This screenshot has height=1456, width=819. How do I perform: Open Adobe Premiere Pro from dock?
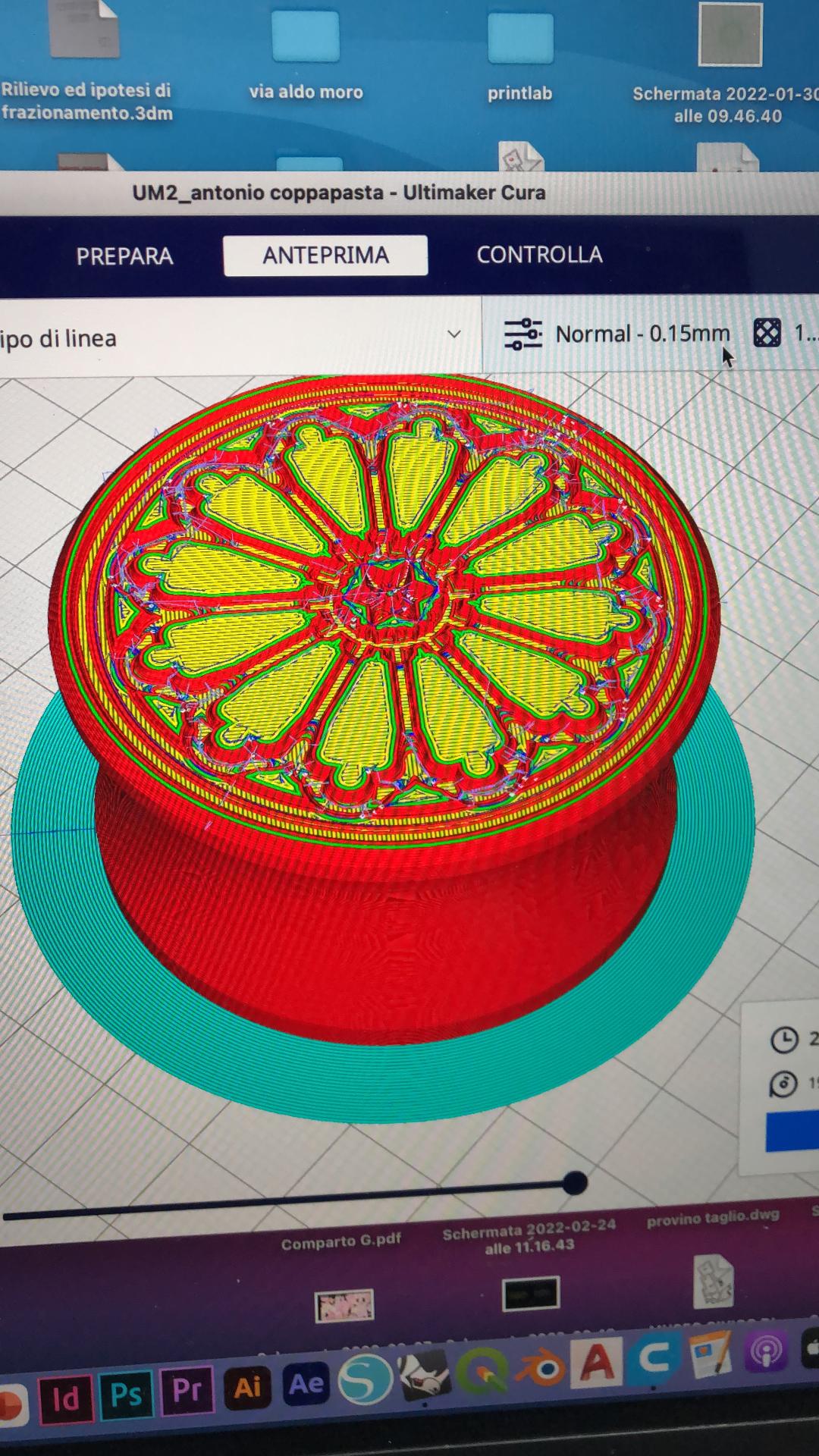tap(187, 1390)
